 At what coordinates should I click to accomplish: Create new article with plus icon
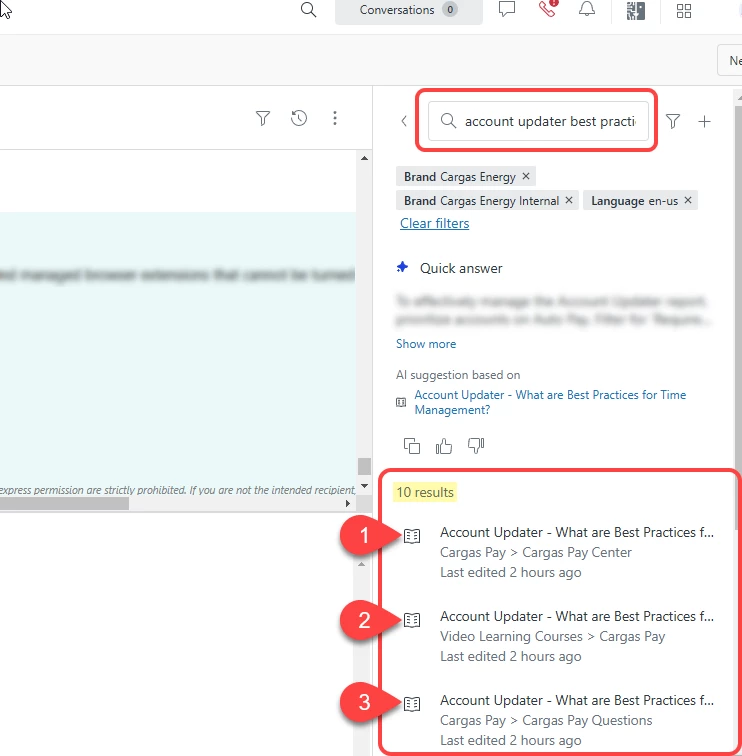[x=704, y=122]
